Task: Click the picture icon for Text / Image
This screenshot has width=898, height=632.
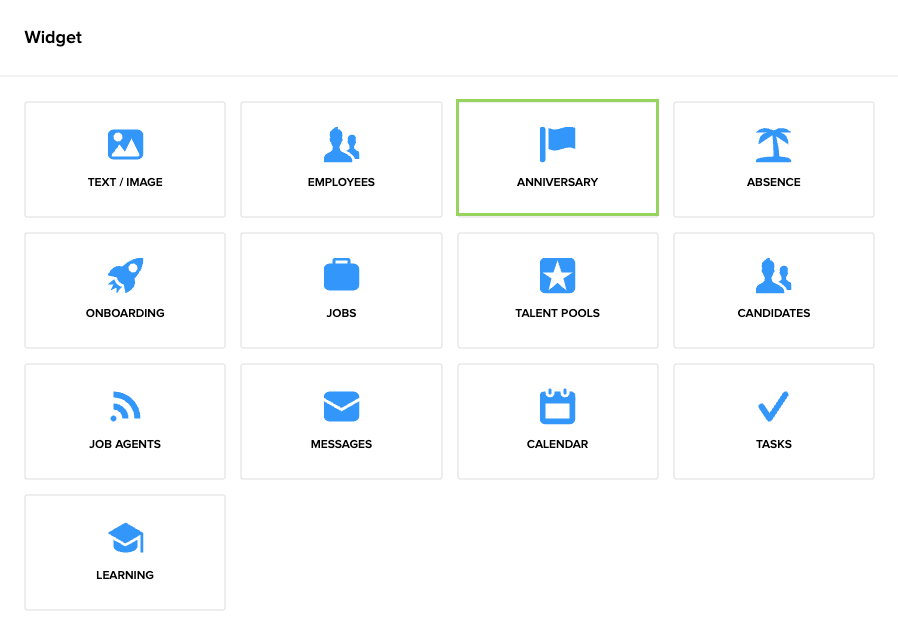Action: pyautogui.click(x=125, y=145)
